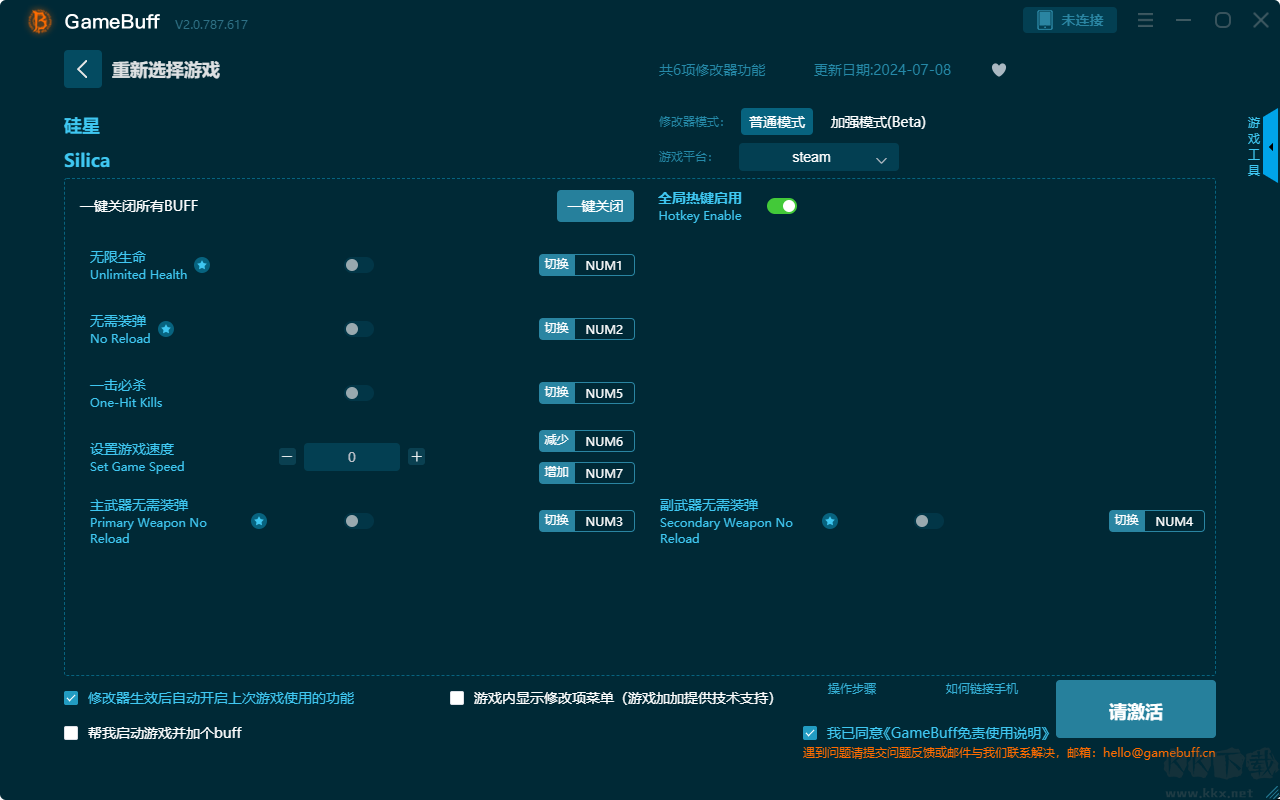Click the 未连接 connection status button

click(1070, 20)
